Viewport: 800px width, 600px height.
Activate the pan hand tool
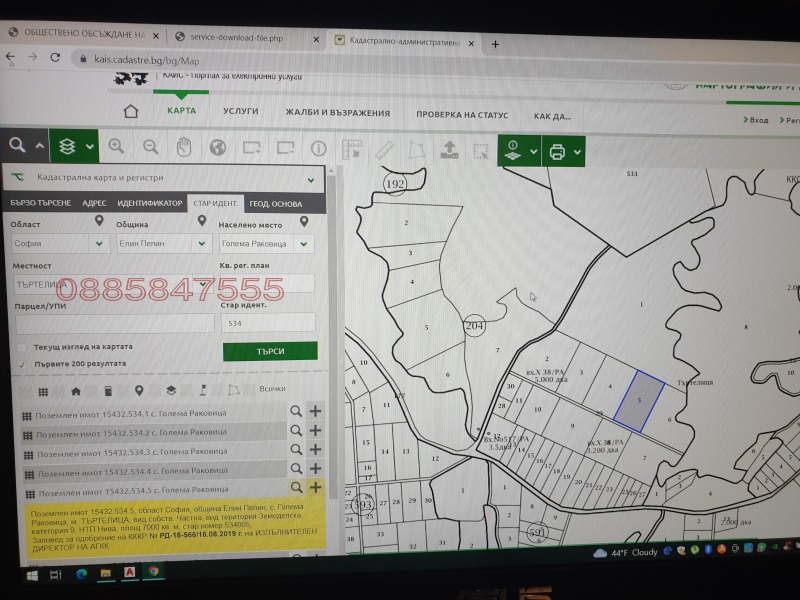pos(183,147)
